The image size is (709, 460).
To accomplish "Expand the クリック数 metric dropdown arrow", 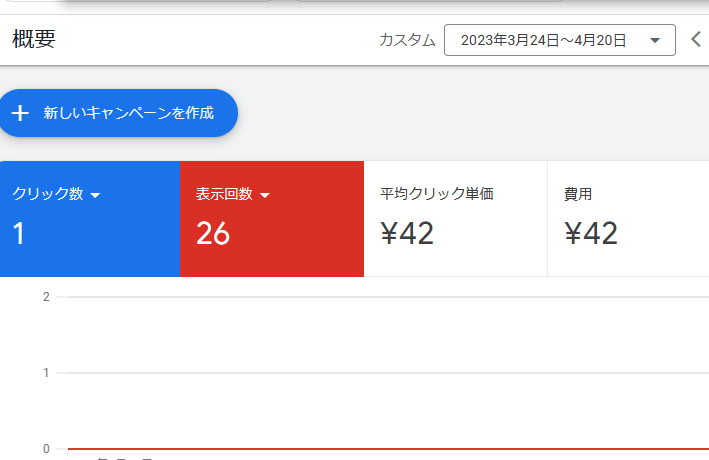I will tap(96, 195).
